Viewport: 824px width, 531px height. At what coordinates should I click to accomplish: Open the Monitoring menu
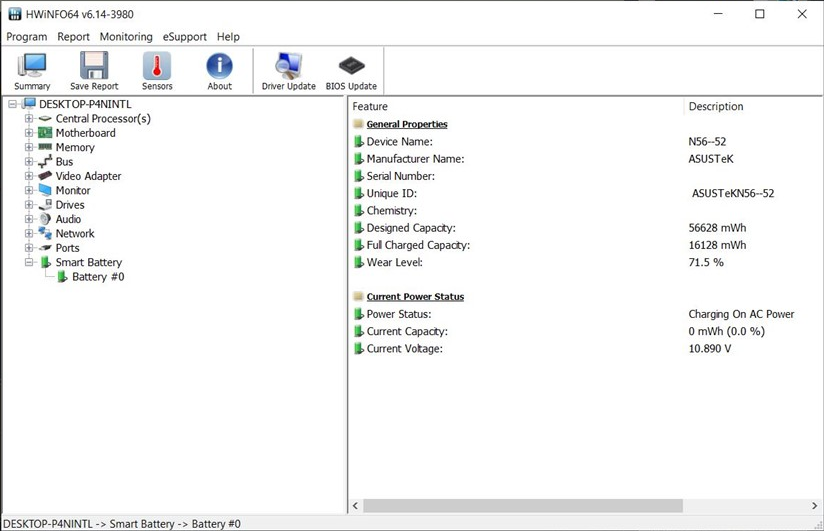point(126,37)
